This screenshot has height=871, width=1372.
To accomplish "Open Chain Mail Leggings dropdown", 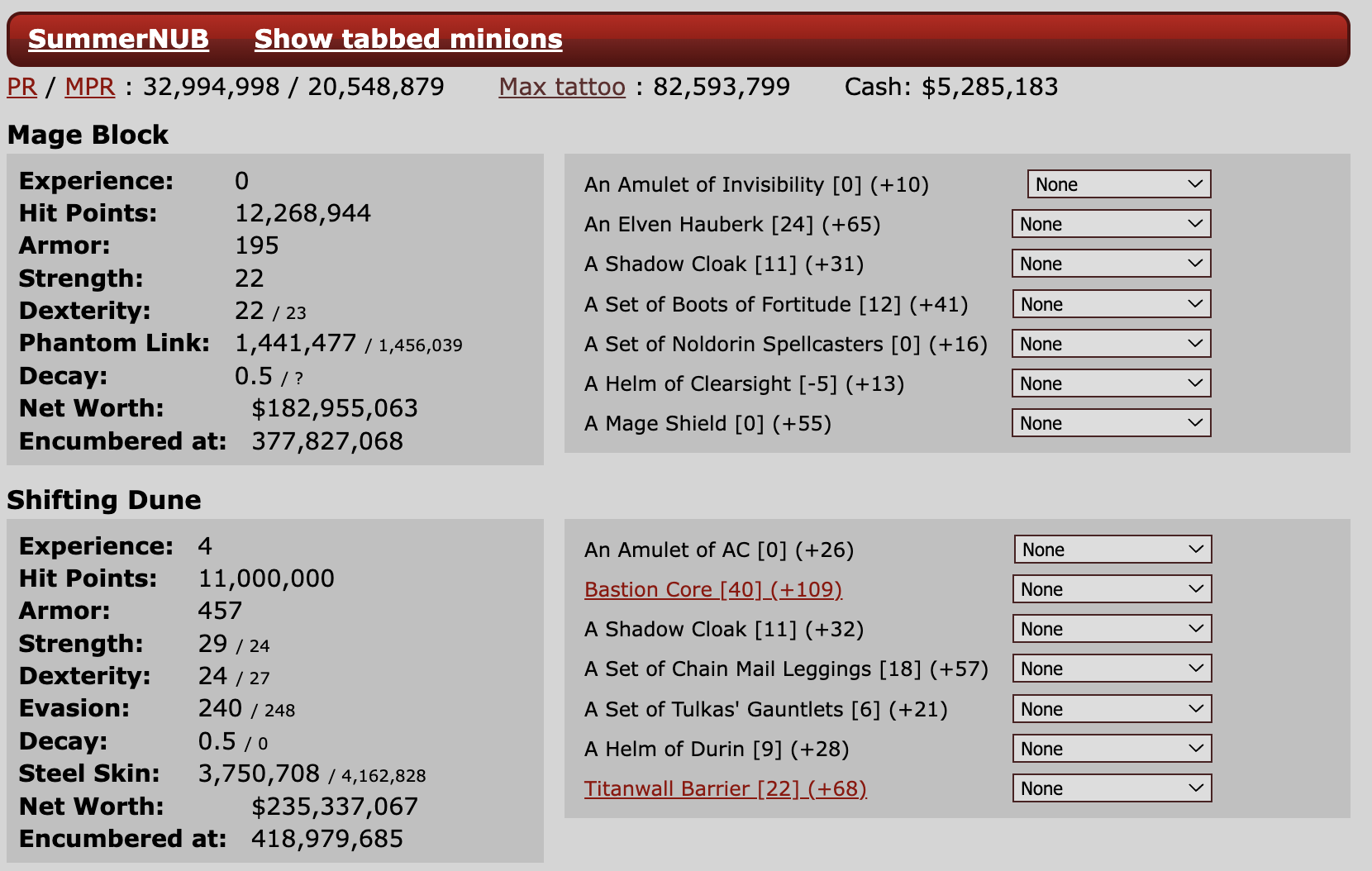I will (x=1112, y=669).
